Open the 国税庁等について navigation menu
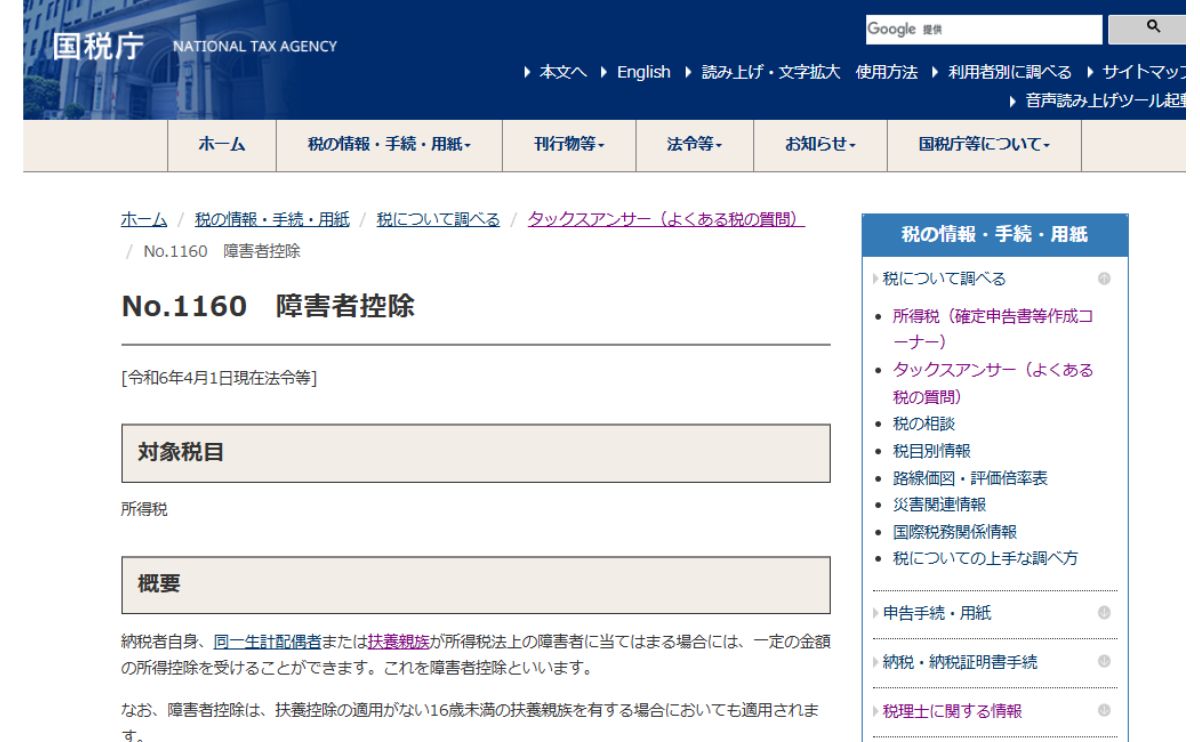 (984, 145)
